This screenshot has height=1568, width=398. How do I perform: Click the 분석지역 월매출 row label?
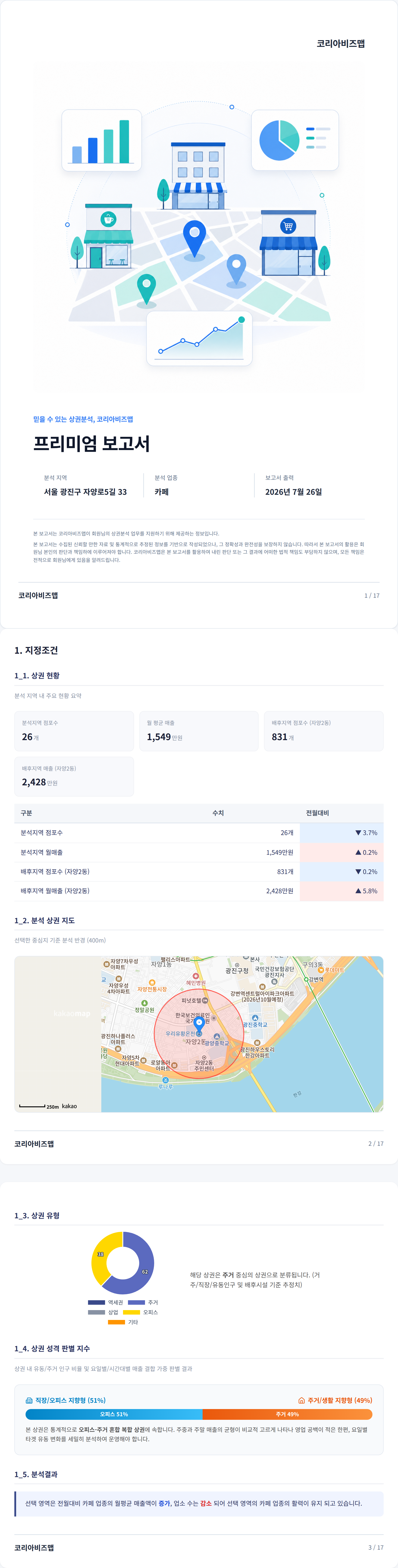pyautogui.click(x=41, y=852)
